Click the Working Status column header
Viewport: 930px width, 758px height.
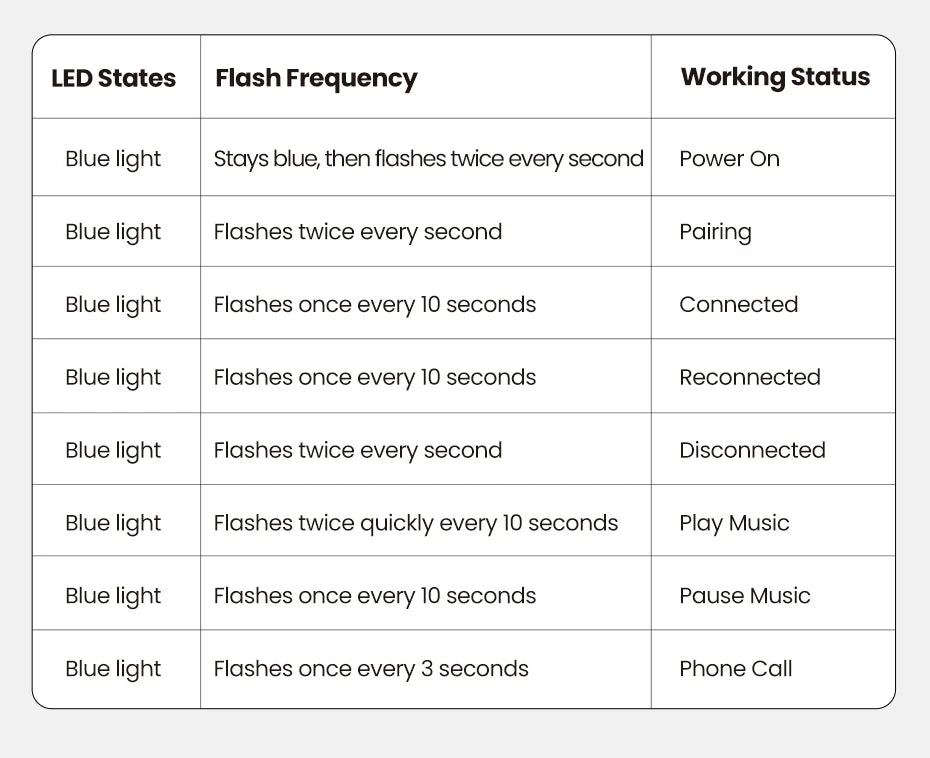point(775,77)
